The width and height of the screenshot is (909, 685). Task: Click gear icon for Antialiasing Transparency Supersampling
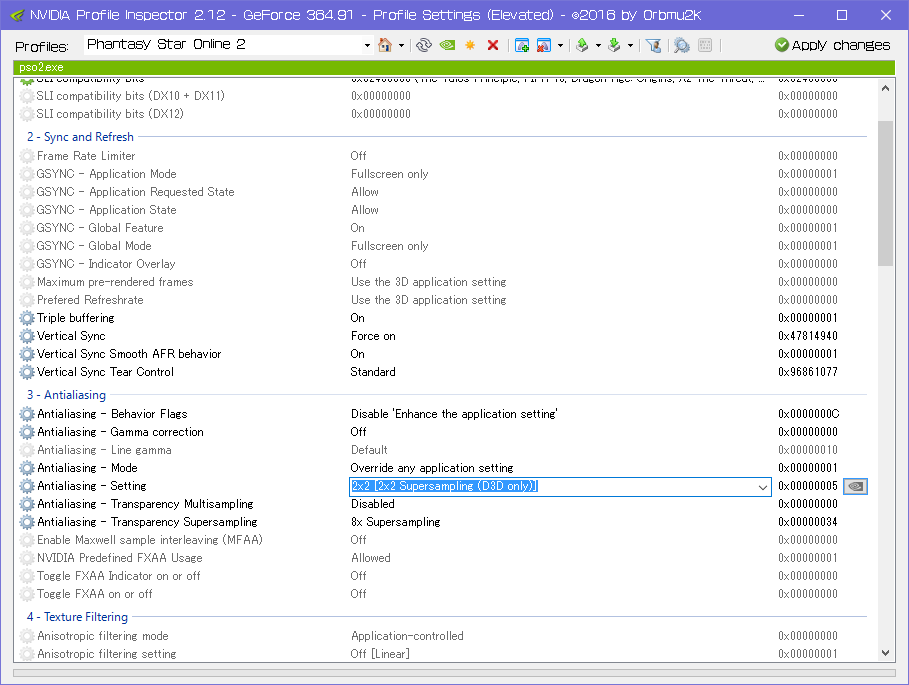(27, 522)
